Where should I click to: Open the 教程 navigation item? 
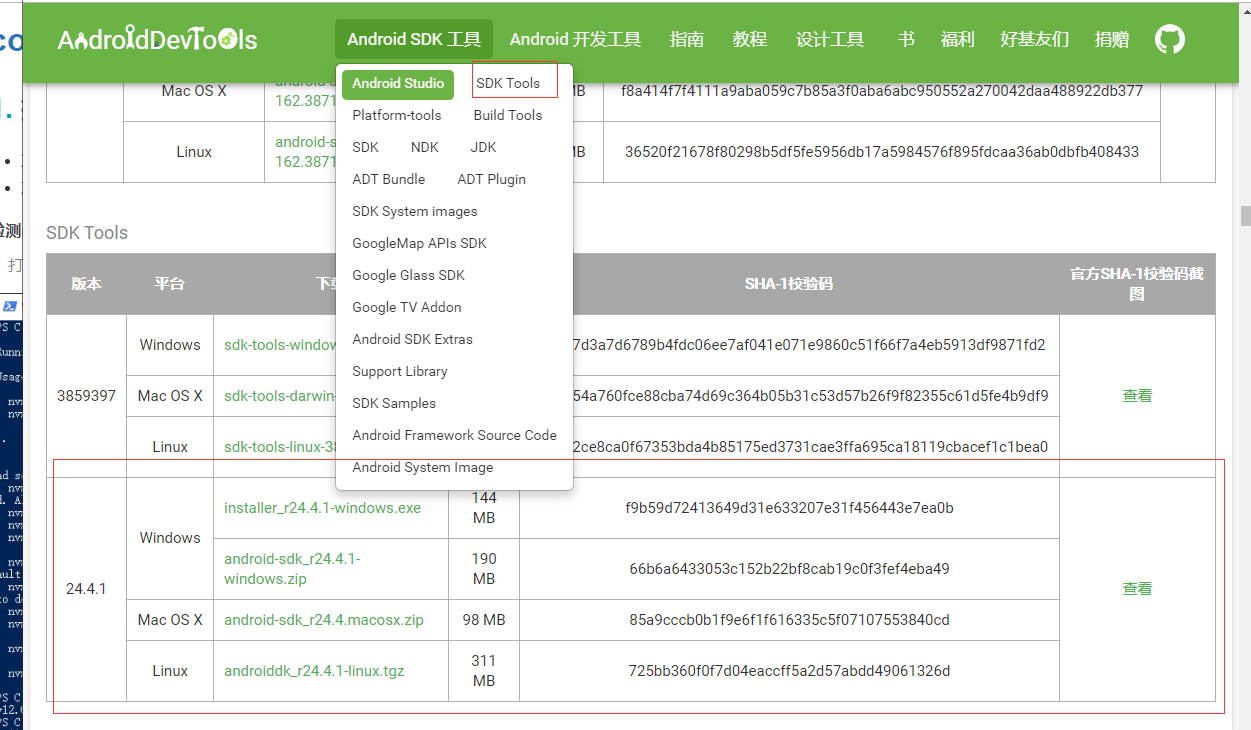point(750,40)
